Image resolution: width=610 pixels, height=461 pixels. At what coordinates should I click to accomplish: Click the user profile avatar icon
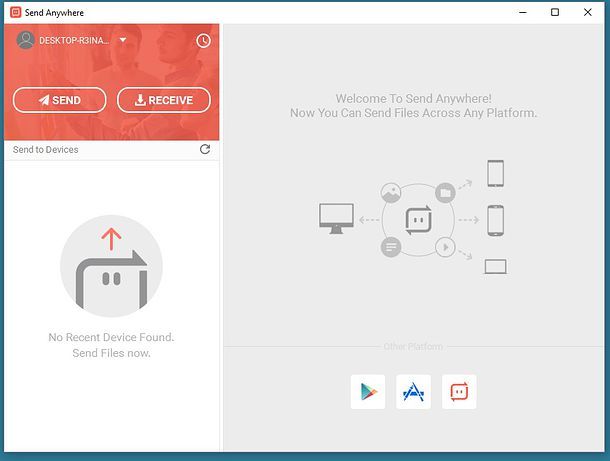(26, 40)
